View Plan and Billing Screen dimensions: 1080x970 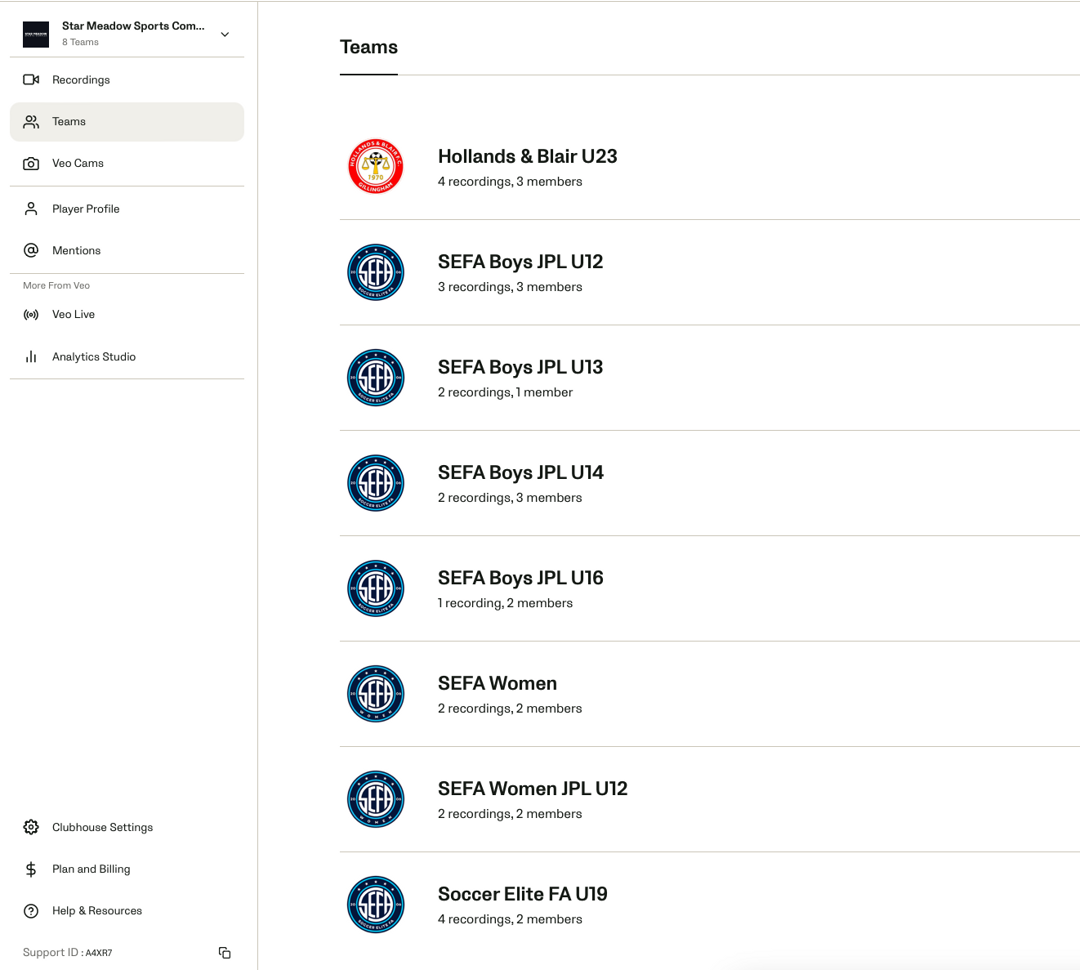91,869
